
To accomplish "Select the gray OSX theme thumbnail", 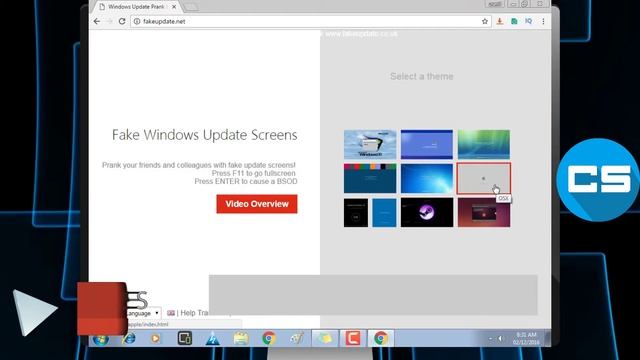I will pyautogui.click(x=484, y=178).
